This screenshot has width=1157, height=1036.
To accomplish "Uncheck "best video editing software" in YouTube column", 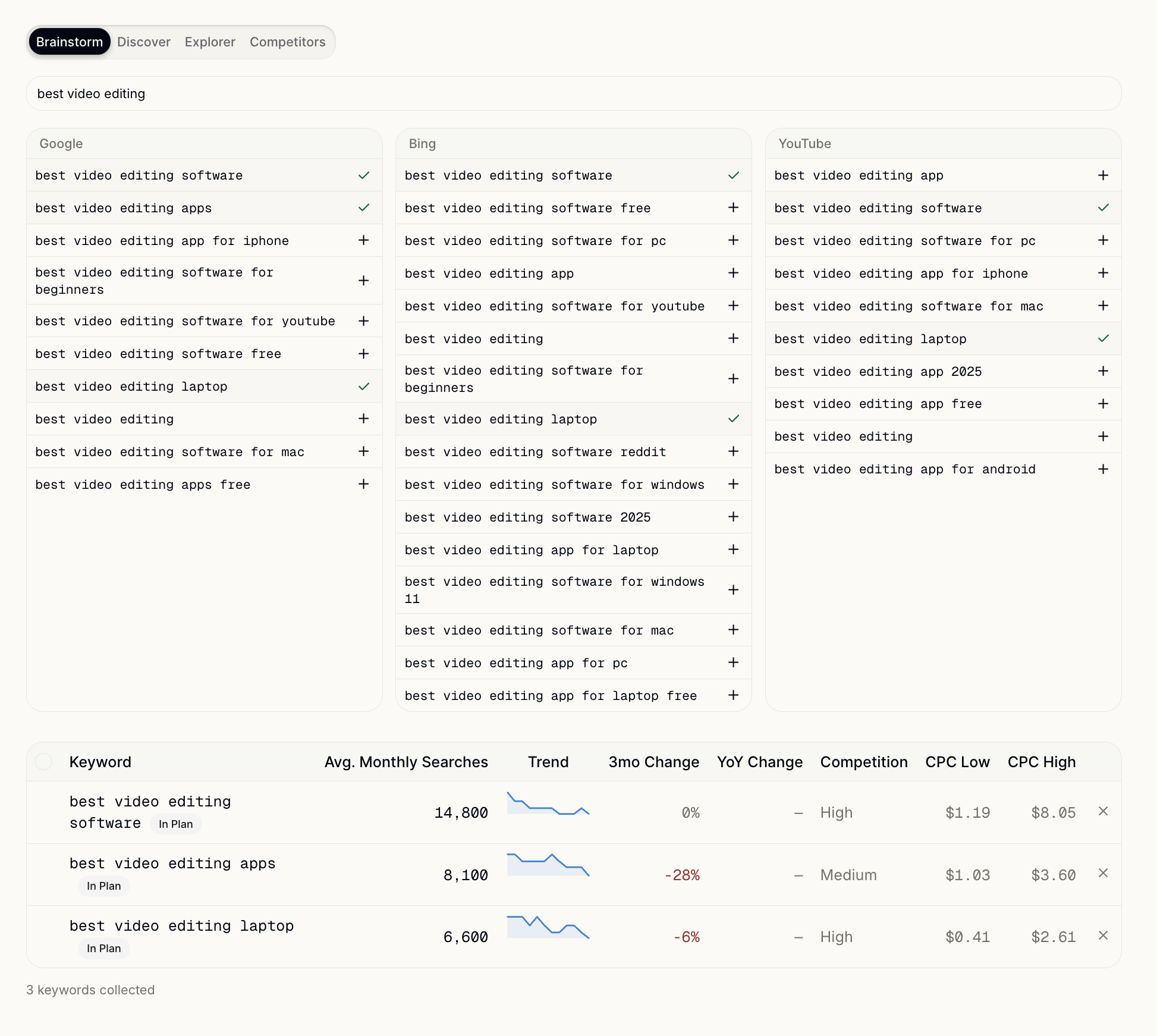I will point(1103,208).
